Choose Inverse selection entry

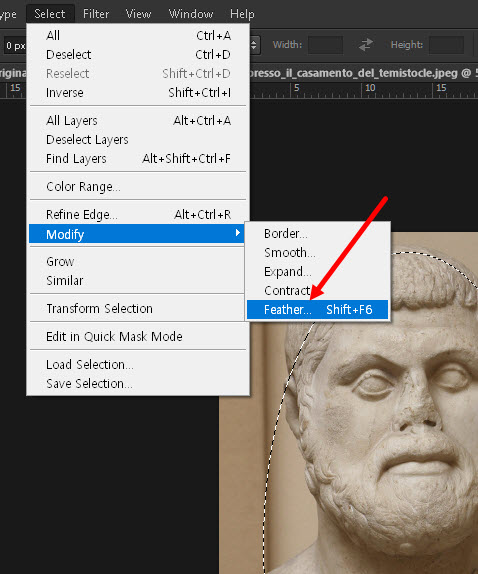point(138,93)
